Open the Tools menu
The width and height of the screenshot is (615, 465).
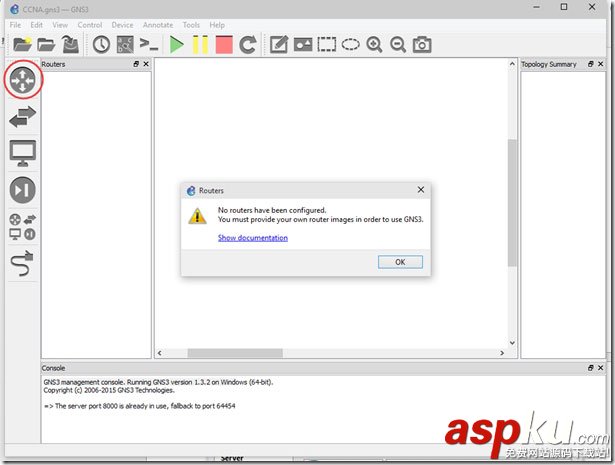pyautogui.click(x=191, y=25)
